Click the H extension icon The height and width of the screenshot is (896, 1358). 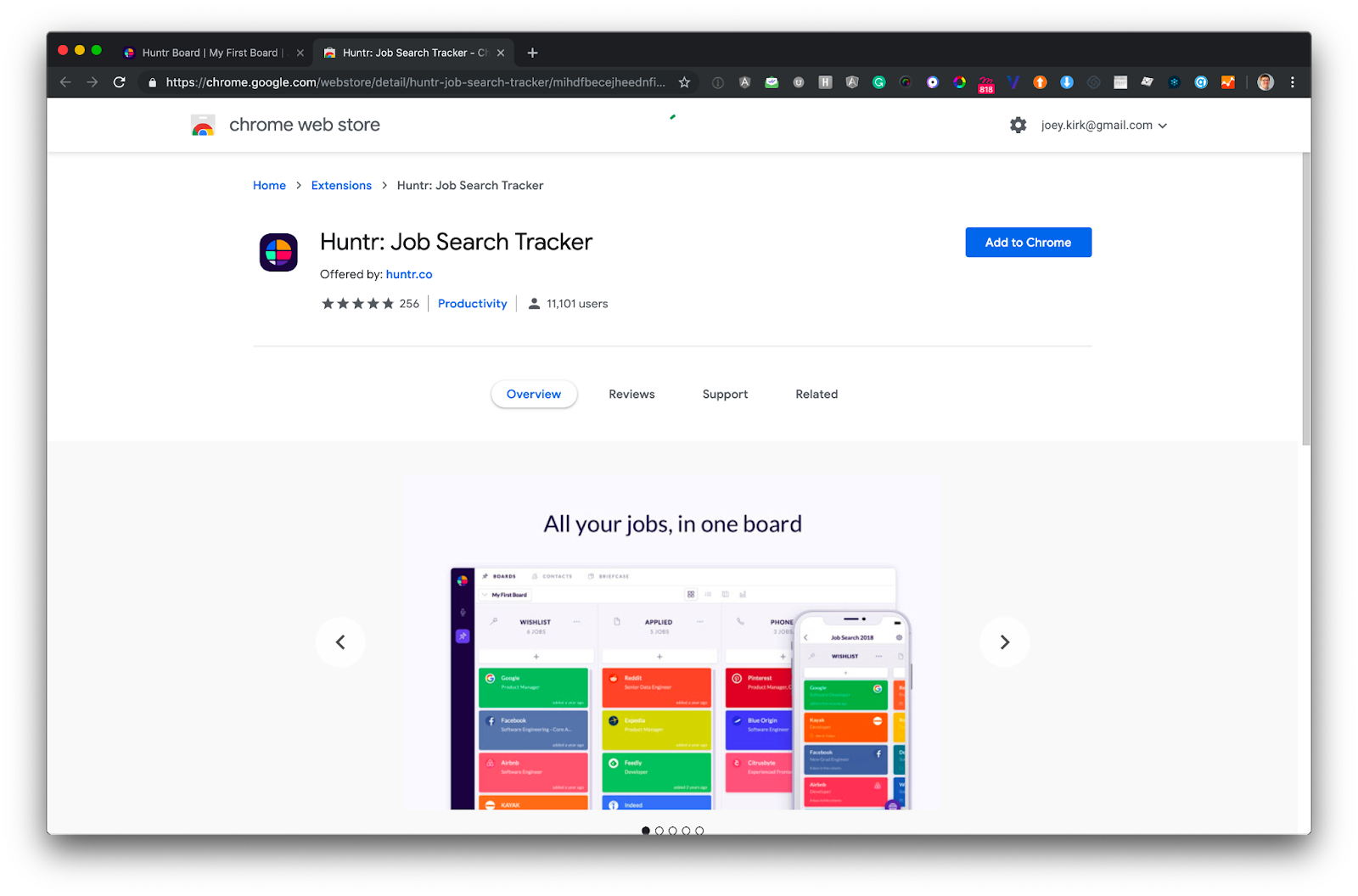click(x=825, y=82)
